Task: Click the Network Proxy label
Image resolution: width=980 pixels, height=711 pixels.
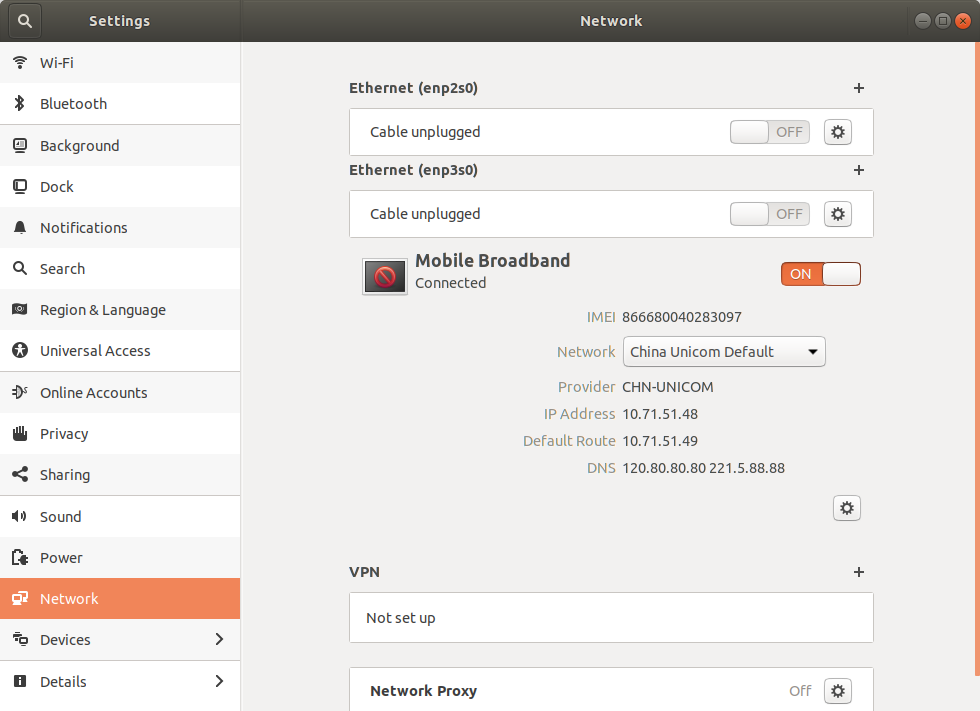Action: point(423,691)
